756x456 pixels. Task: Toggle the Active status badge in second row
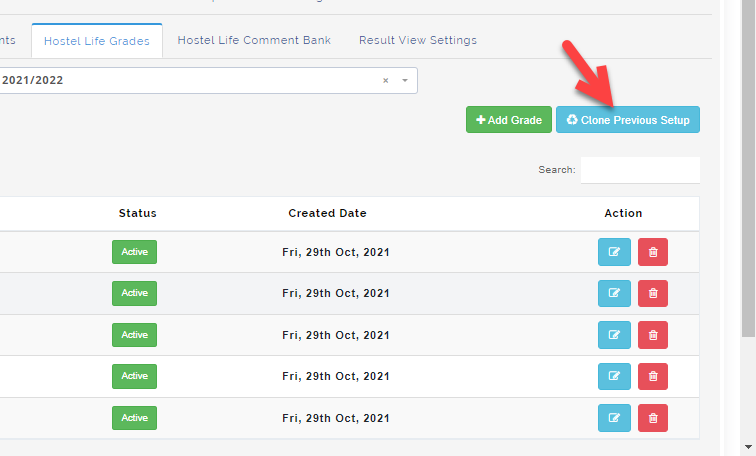135,293
